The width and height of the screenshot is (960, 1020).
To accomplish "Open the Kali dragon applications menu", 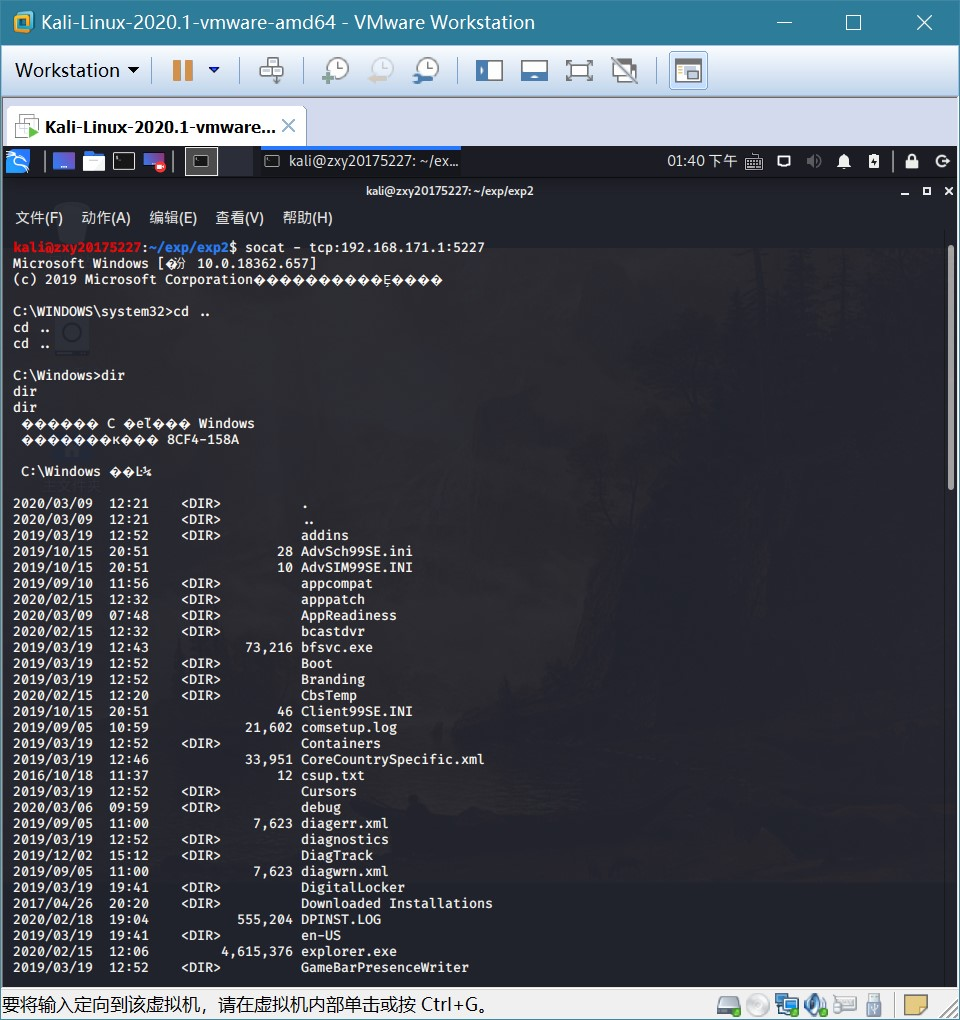I will tap(18, 161).
